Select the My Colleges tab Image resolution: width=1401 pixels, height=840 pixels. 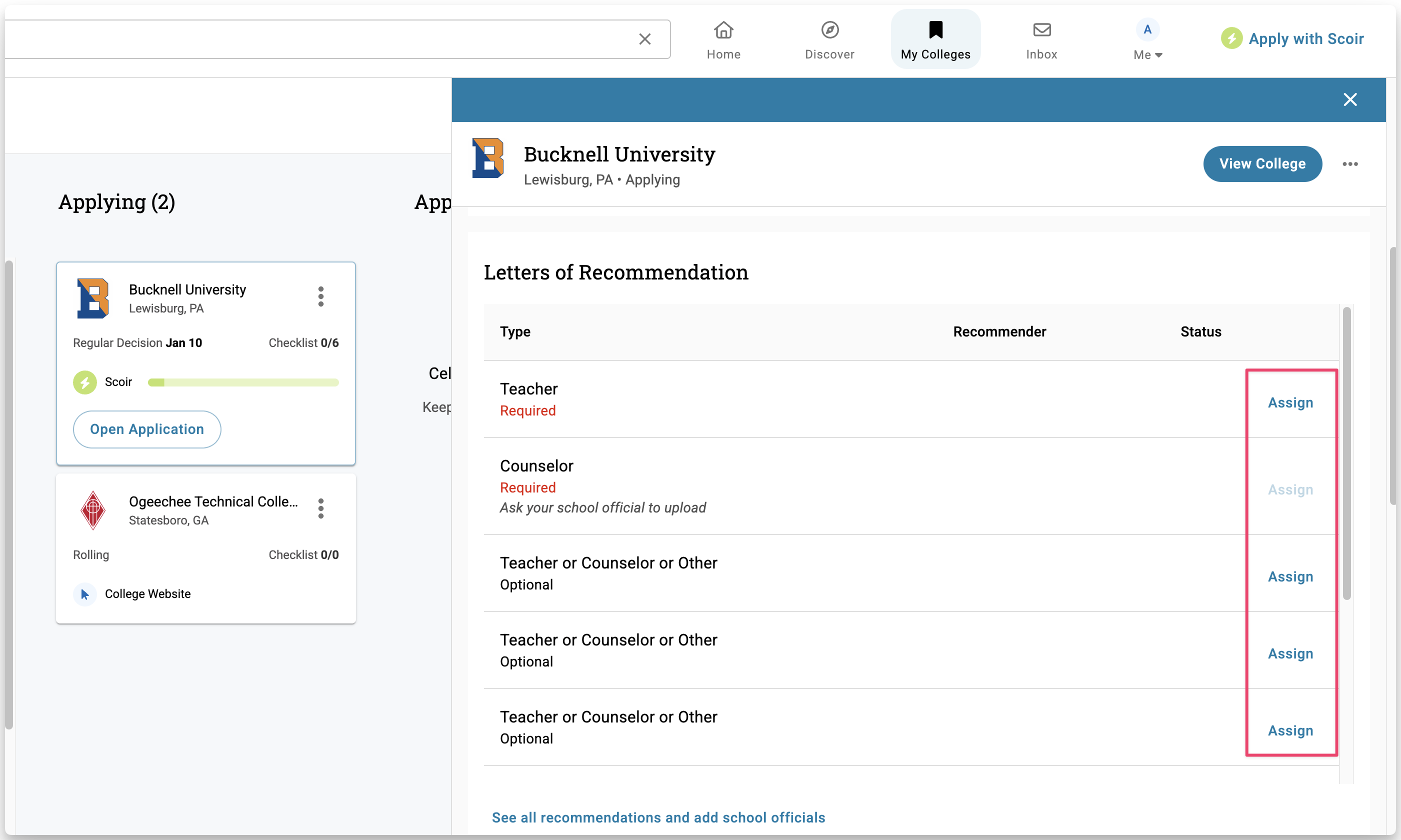pyautogui.click(x=935, y=39)
